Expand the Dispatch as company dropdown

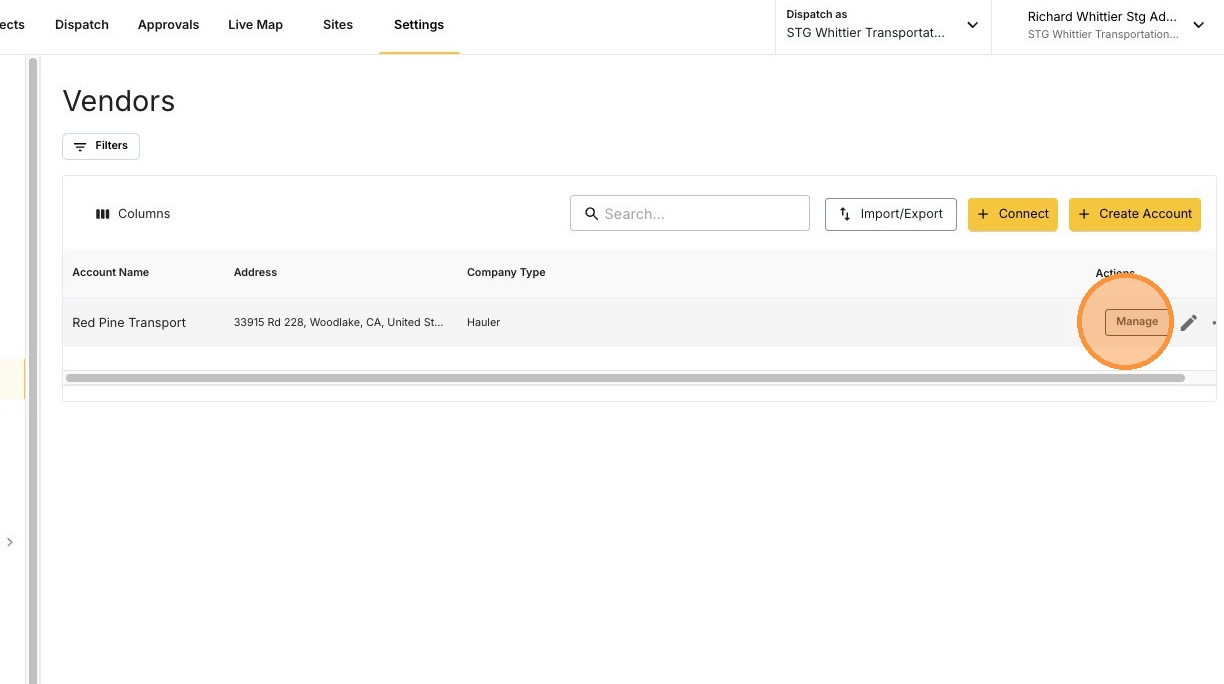click(x=883, y=25)
